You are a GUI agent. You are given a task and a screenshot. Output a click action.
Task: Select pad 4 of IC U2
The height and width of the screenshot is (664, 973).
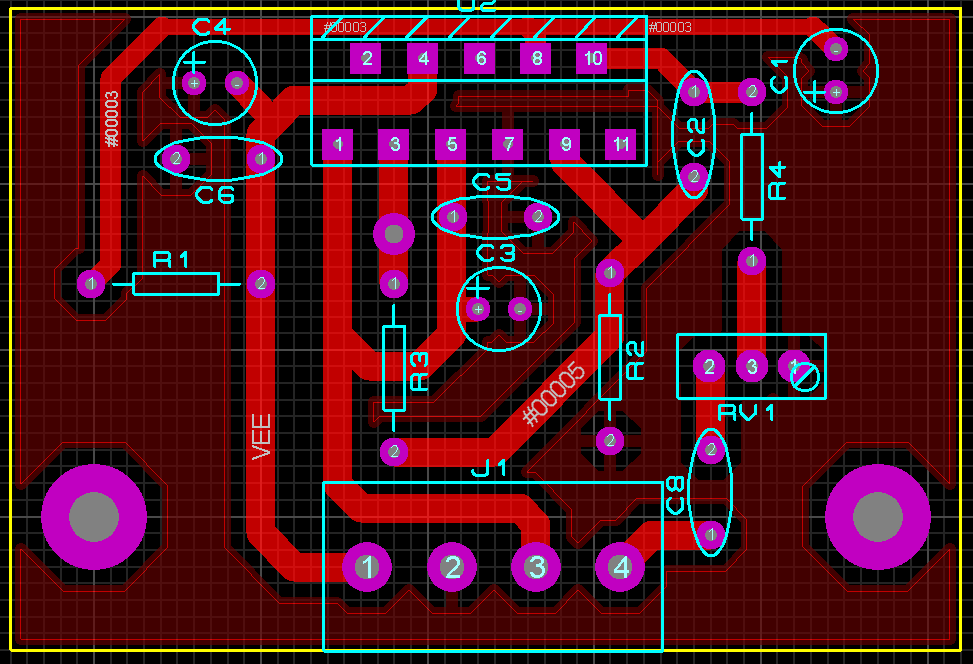point(423,58)
